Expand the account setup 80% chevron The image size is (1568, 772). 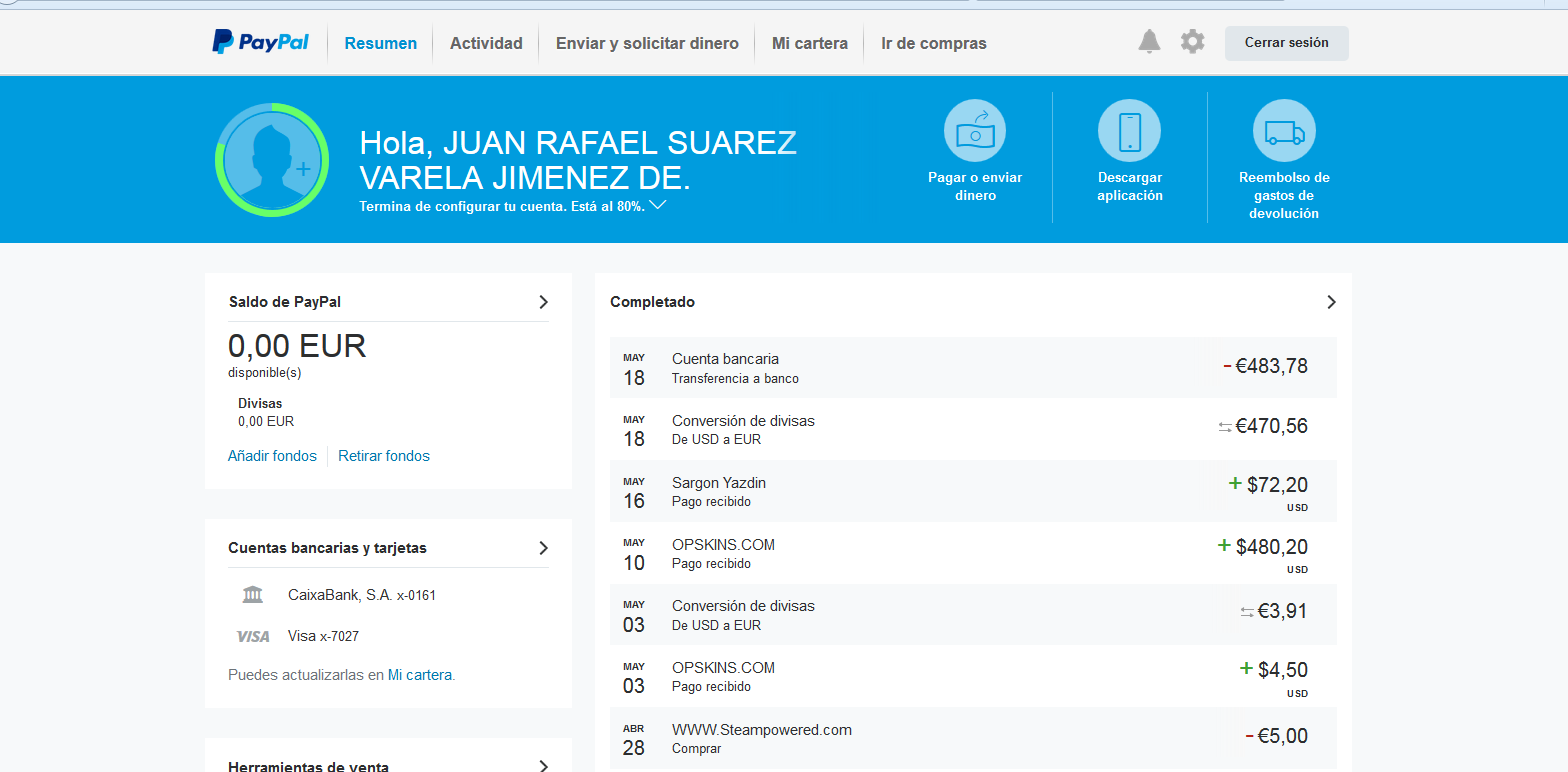point(657,205)
